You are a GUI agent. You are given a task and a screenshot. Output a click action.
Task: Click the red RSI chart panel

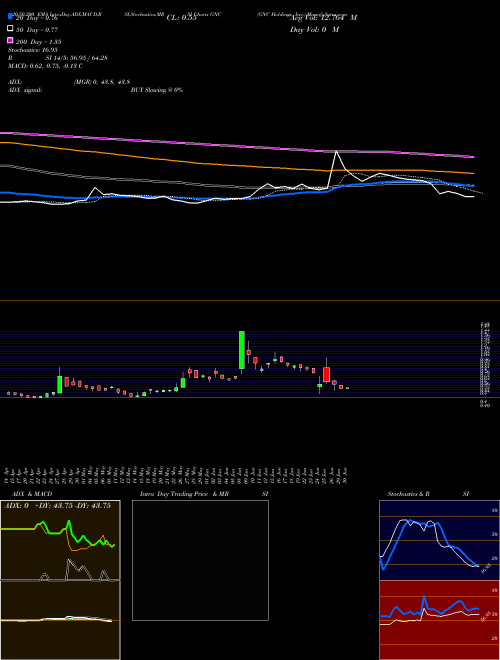pyautogui.click(x=439, y=620)
